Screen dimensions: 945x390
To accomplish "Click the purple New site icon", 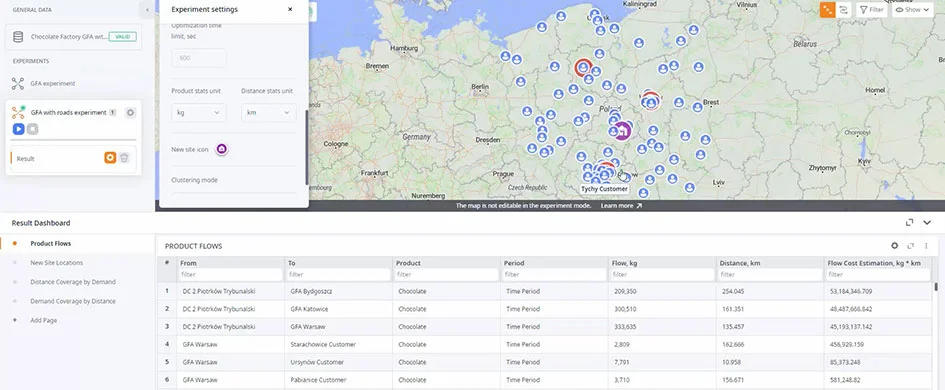I will click(x=221, y=149).
